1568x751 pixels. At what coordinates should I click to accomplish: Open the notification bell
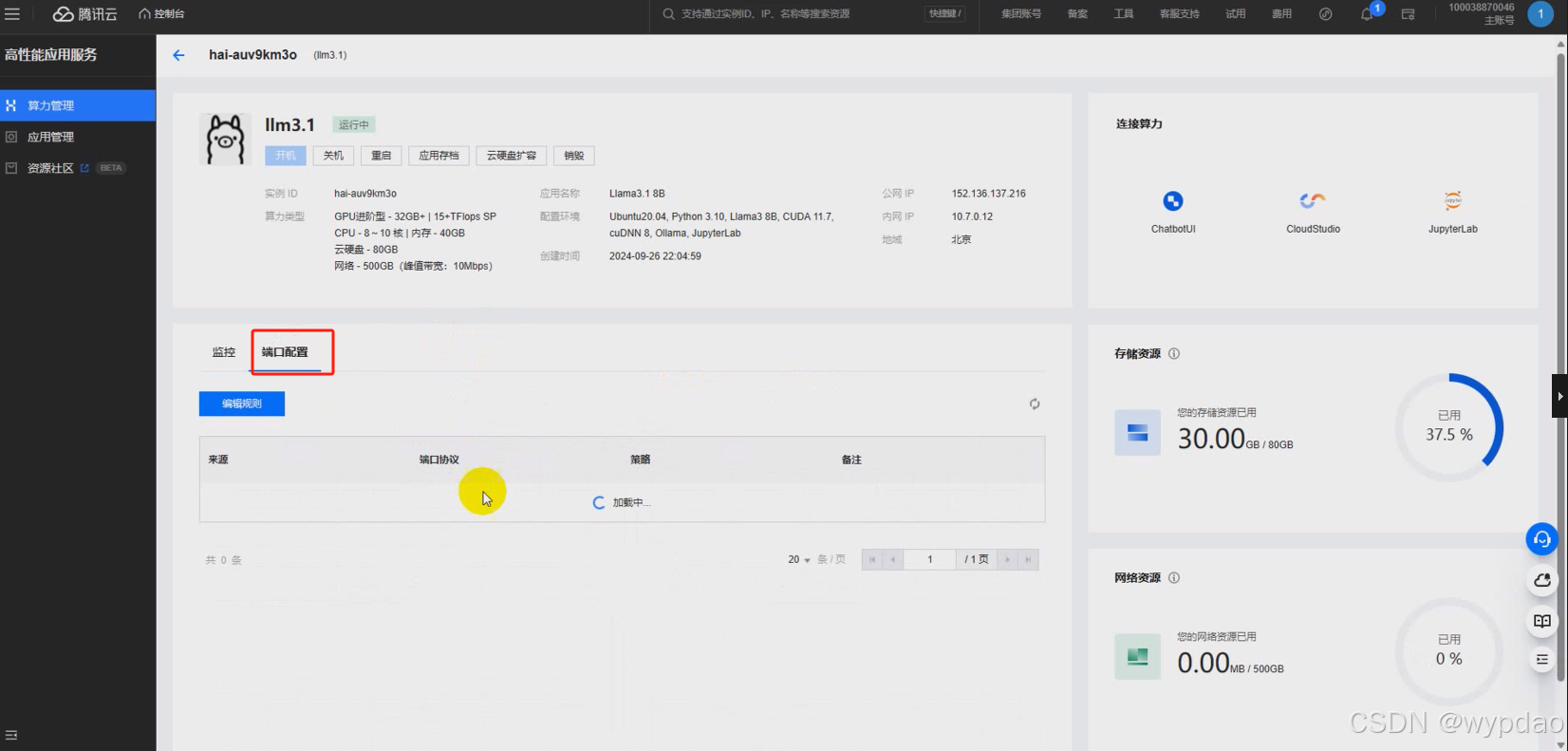tap(1367, 14)
